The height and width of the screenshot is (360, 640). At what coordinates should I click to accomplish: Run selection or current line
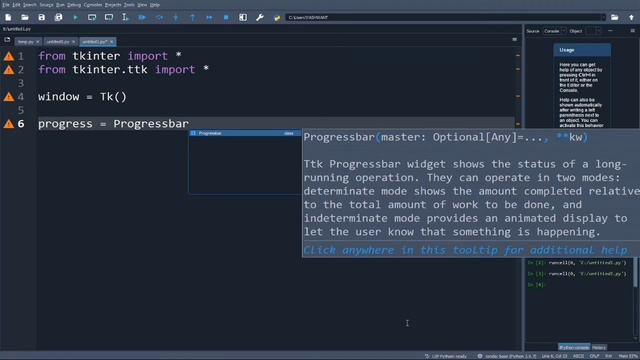click(x=125, y=18)
